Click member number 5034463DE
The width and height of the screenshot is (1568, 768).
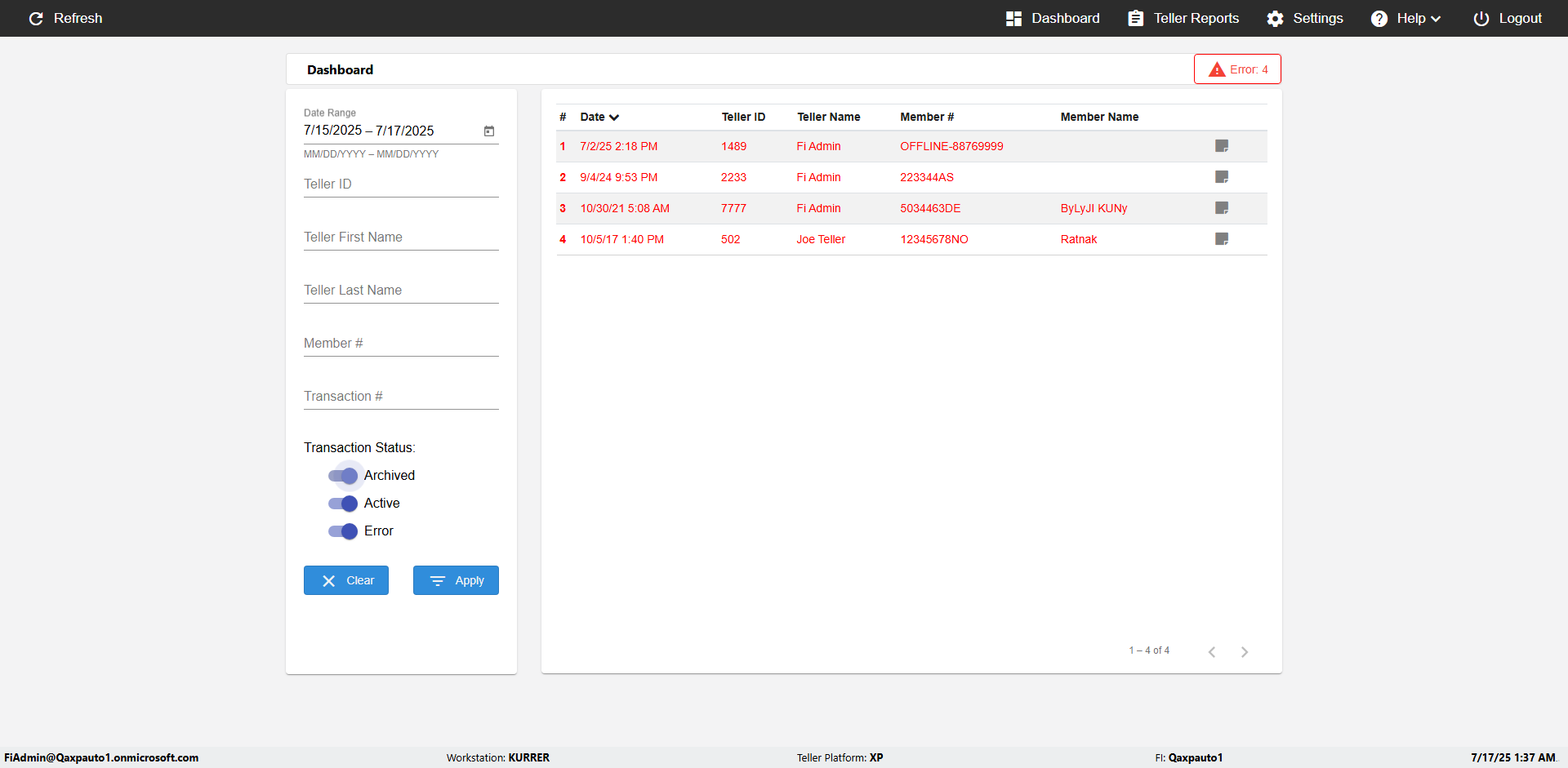930,208
